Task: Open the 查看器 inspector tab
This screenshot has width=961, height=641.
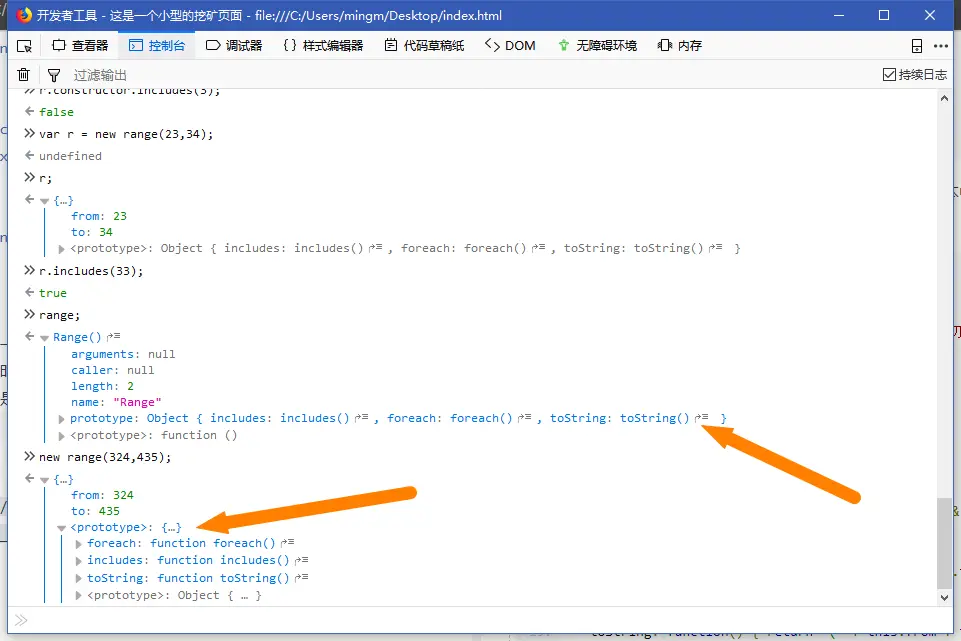Action: point(80,46)
